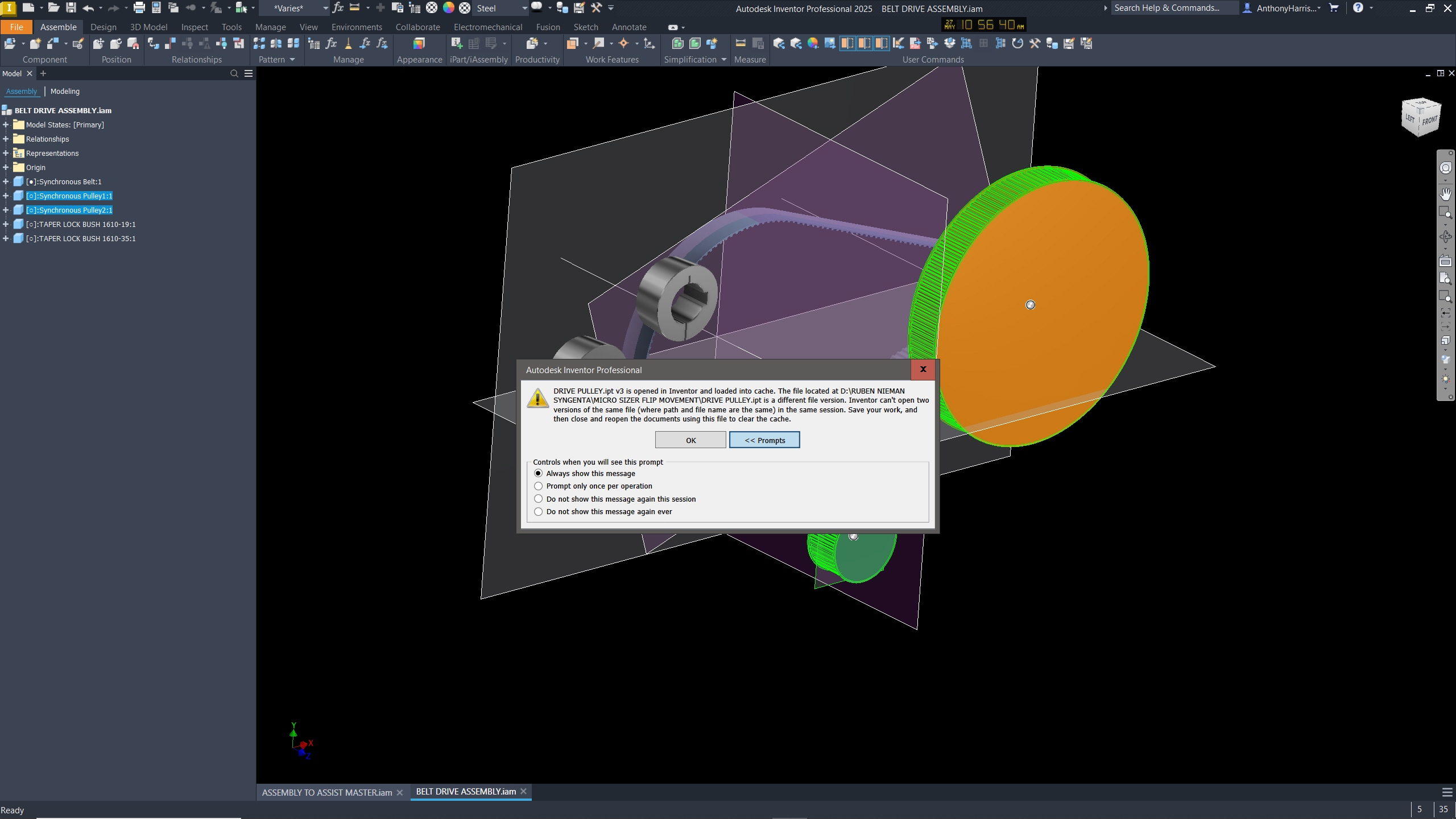Select the Place Component icon
The image size is (1456, 819).
pos(11,43)
